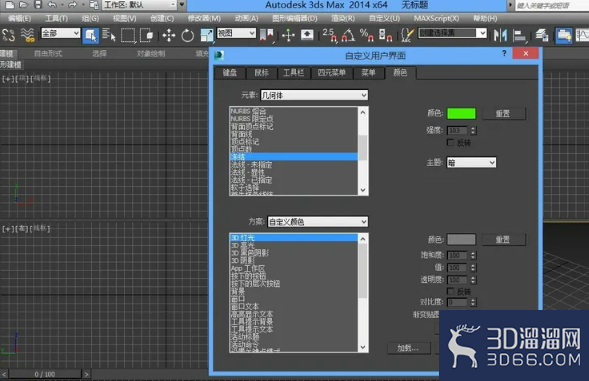
Task: Expand the arrow next to the undo icon
Action: 62,5
